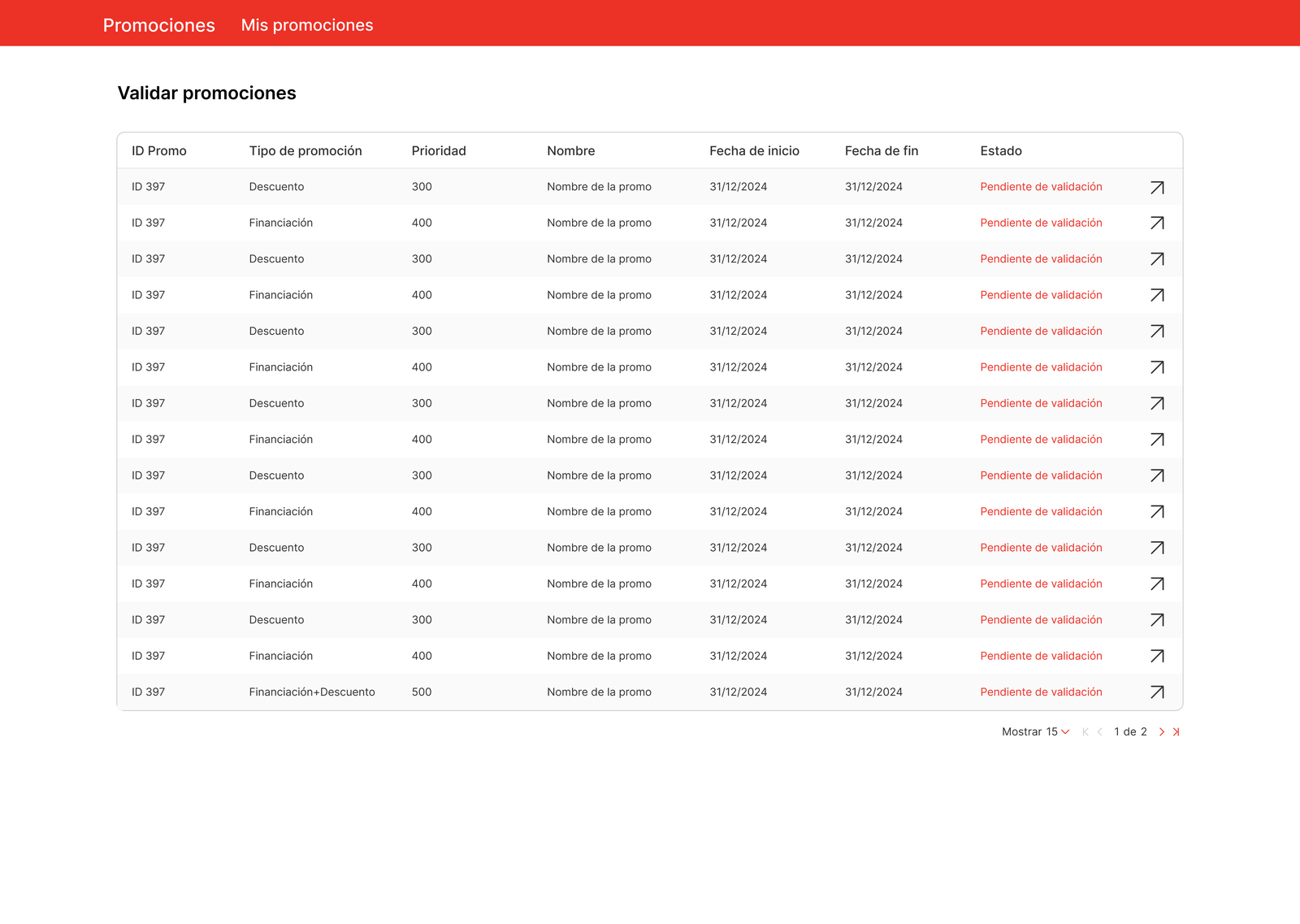Go to previous page chevron
Viewport: 1300px width, 924px height.
click(1099, 732)
